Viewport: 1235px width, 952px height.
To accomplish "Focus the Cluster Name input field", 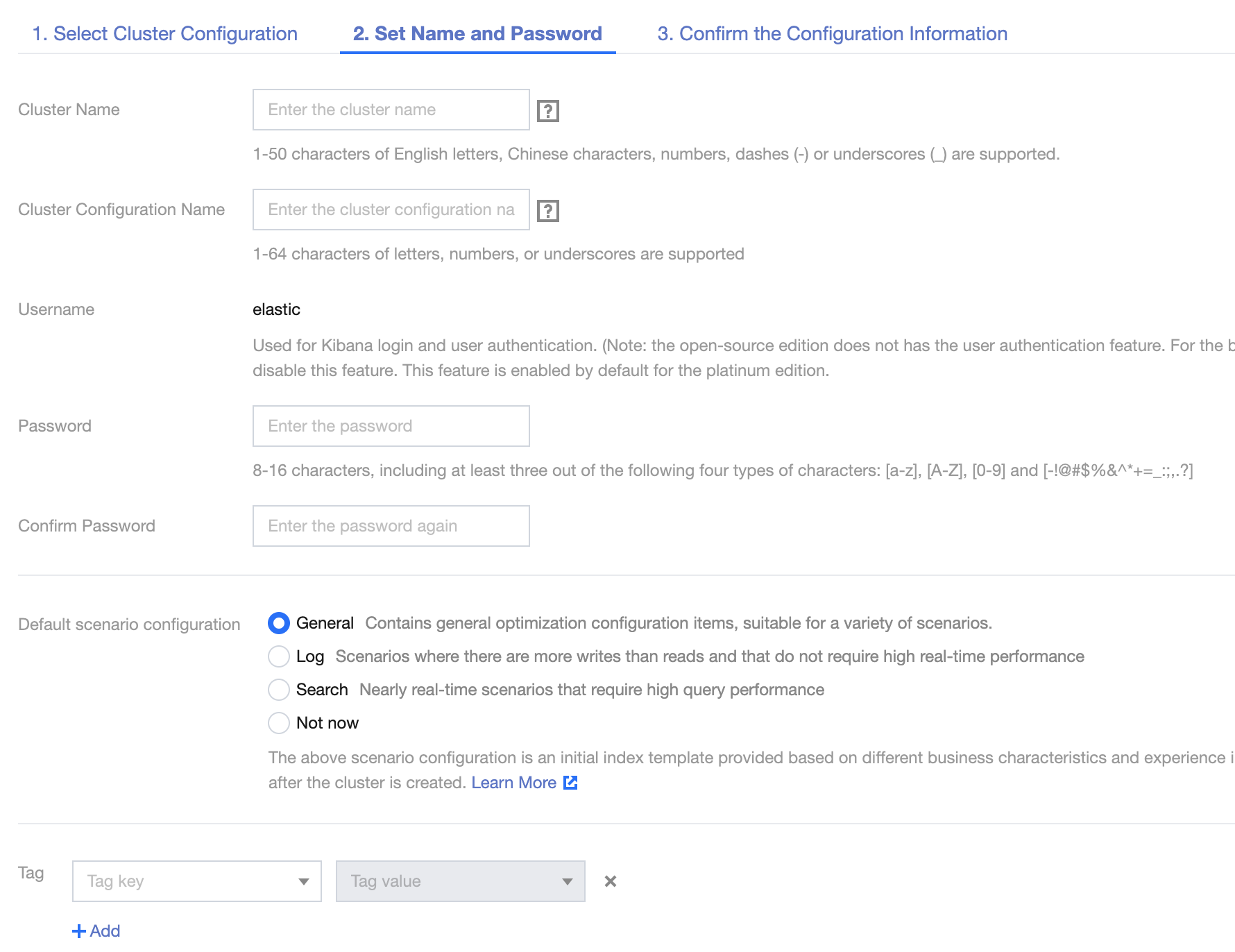I will coord(391,110).
